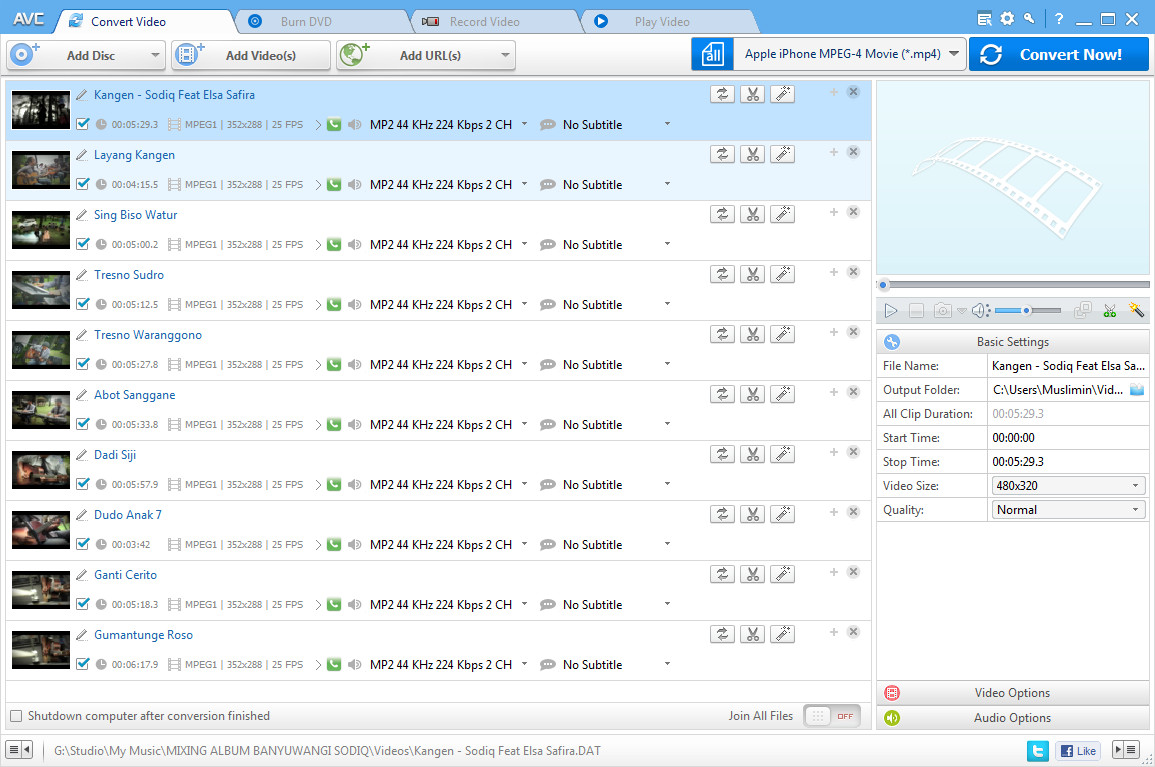Switch to the Burn DVD tab
1155x767 pixels.
coord(323,21)
